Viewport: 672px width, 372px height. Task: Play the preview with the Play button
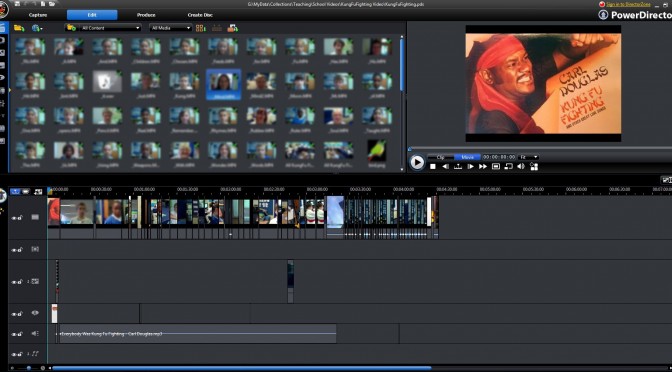(x=417, y=162)
